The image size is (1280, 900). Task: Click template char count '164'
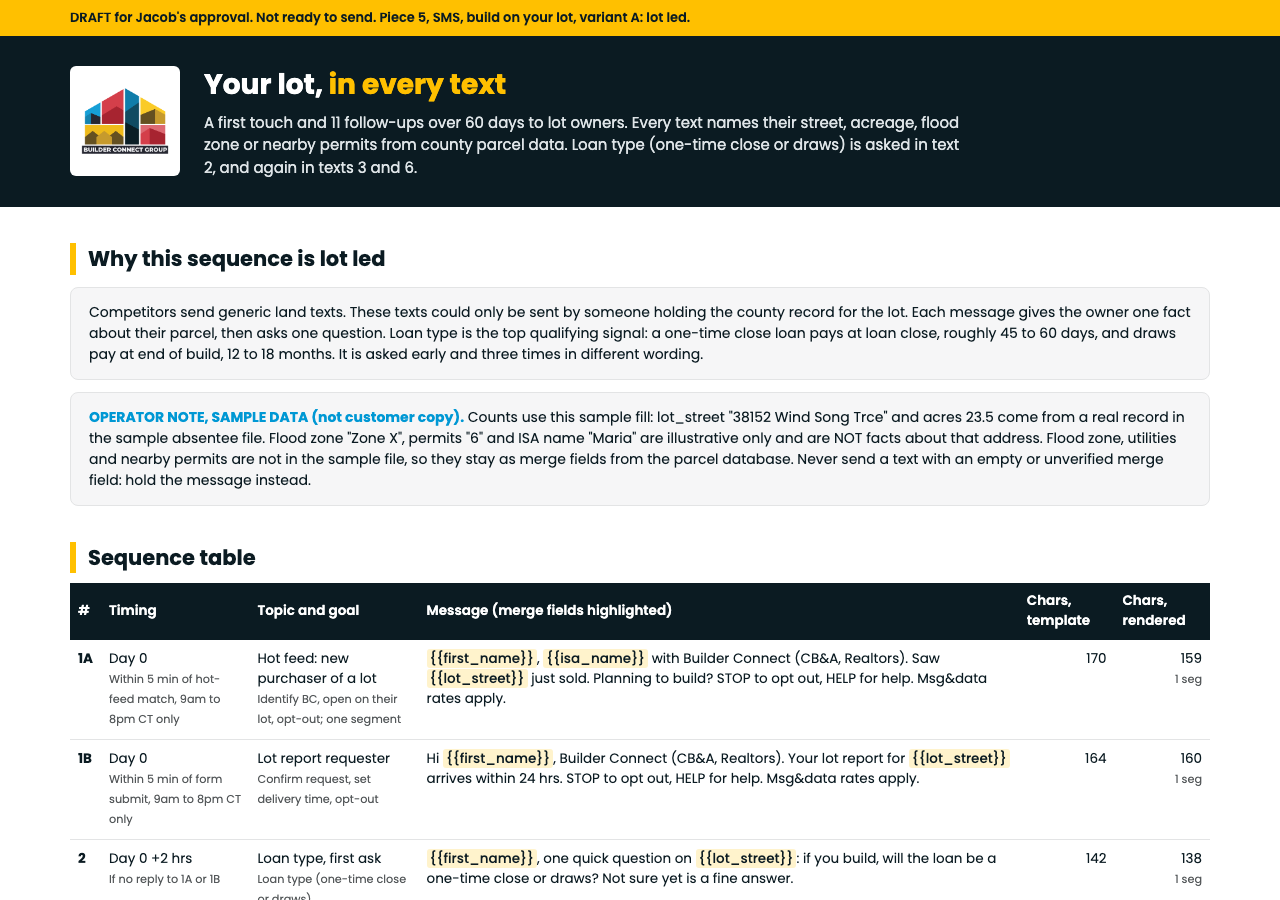[x=1096, y=758]
